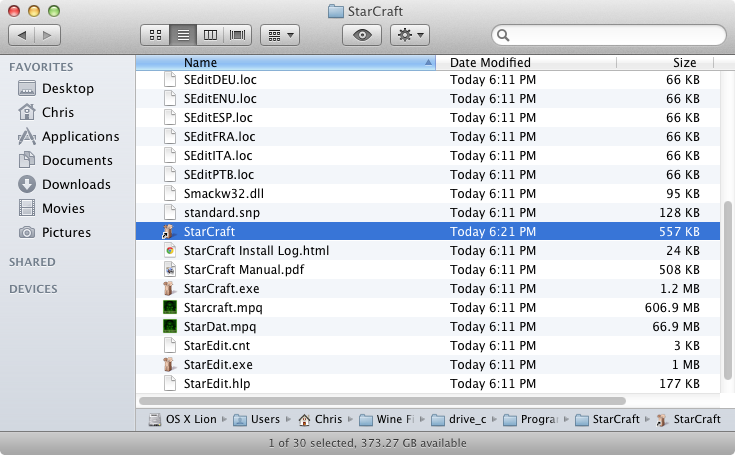The width and height of the screenshot is (735, 455).
Task: Click the vertical scrollbar thumb
Action: click(x=728, y=291)
